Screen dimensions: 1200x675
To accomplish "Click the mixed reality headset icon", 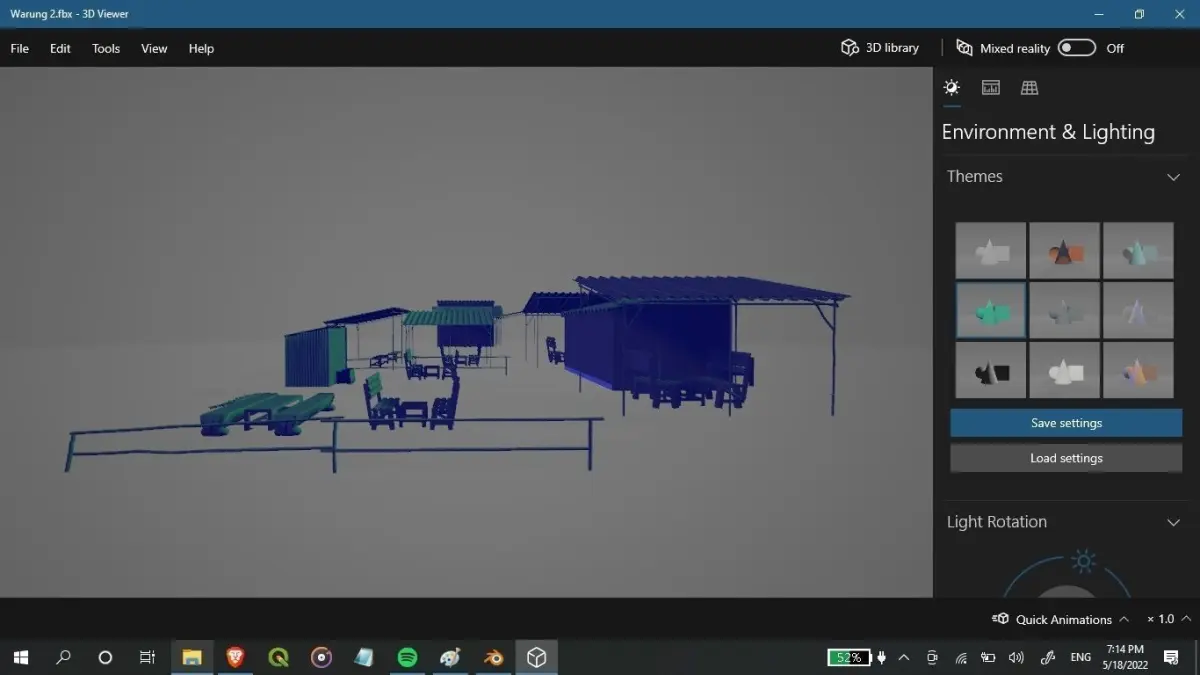I will click(964, 48).
